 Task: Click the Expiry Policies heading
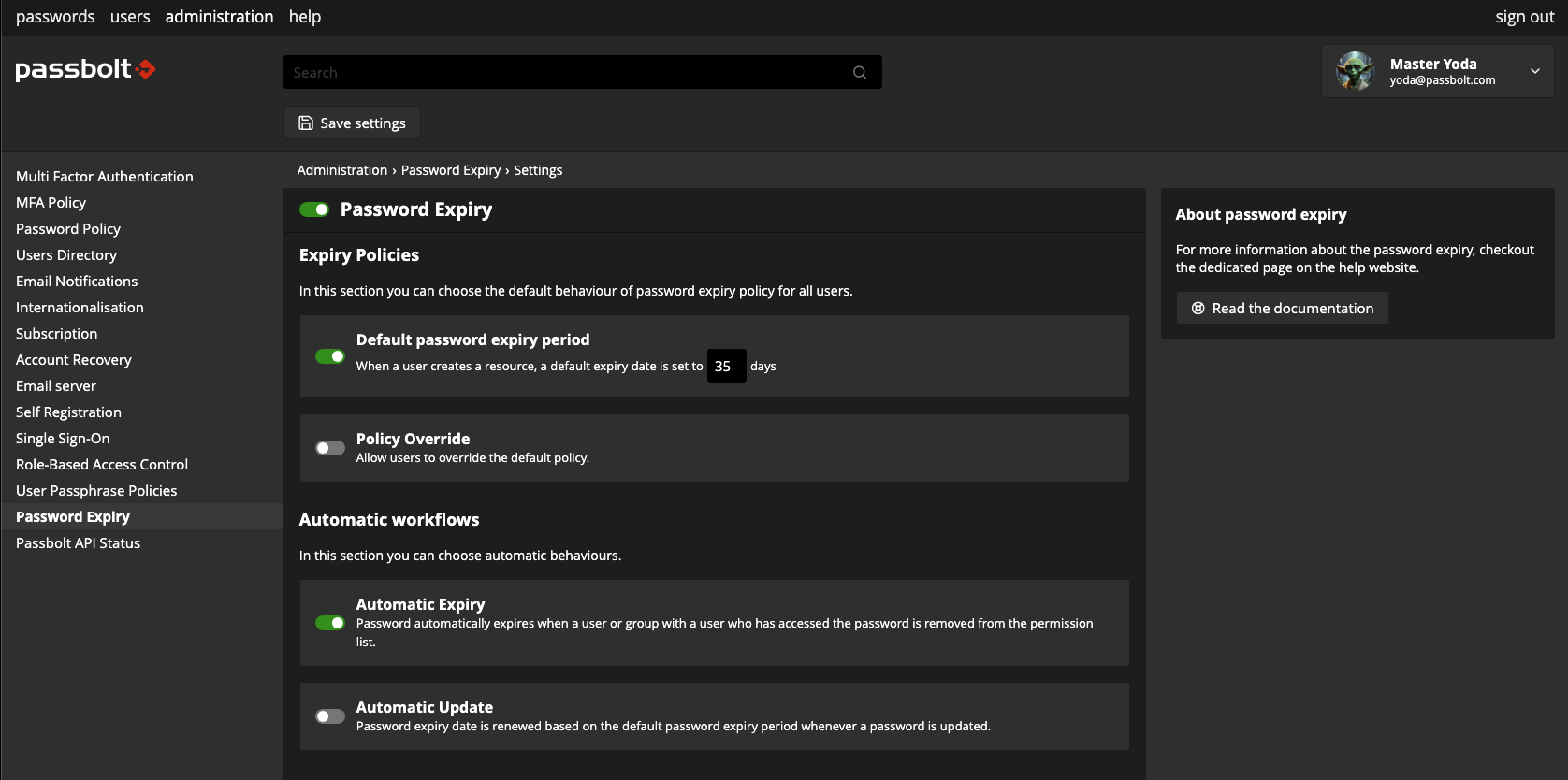359,254
